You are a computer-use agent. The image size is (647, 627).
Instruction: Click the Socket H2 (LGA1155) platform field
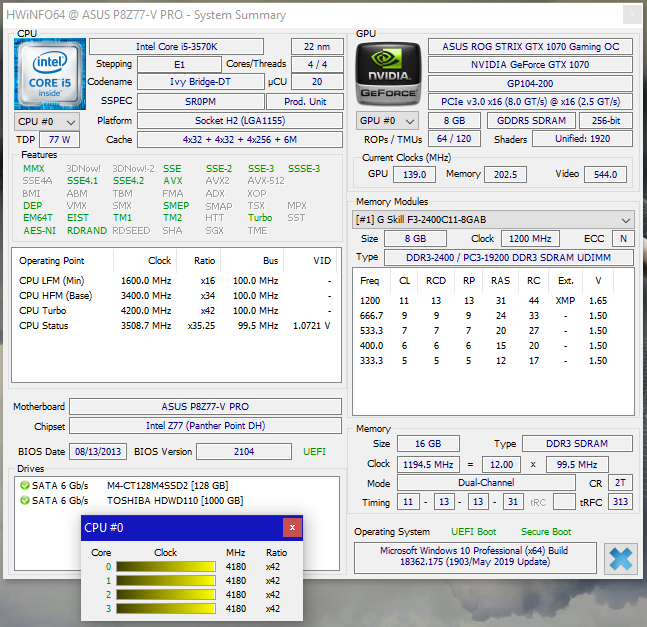coord(240,121)
